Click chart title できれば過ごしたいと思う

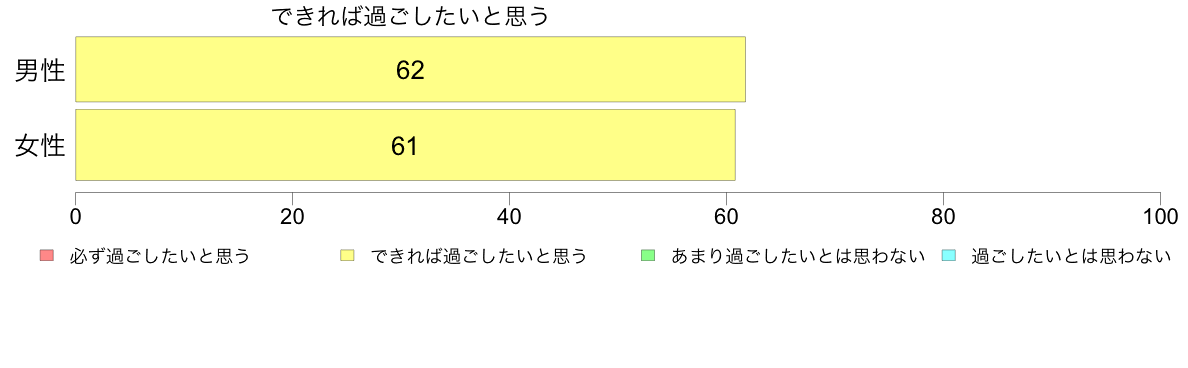pos(410,16)
